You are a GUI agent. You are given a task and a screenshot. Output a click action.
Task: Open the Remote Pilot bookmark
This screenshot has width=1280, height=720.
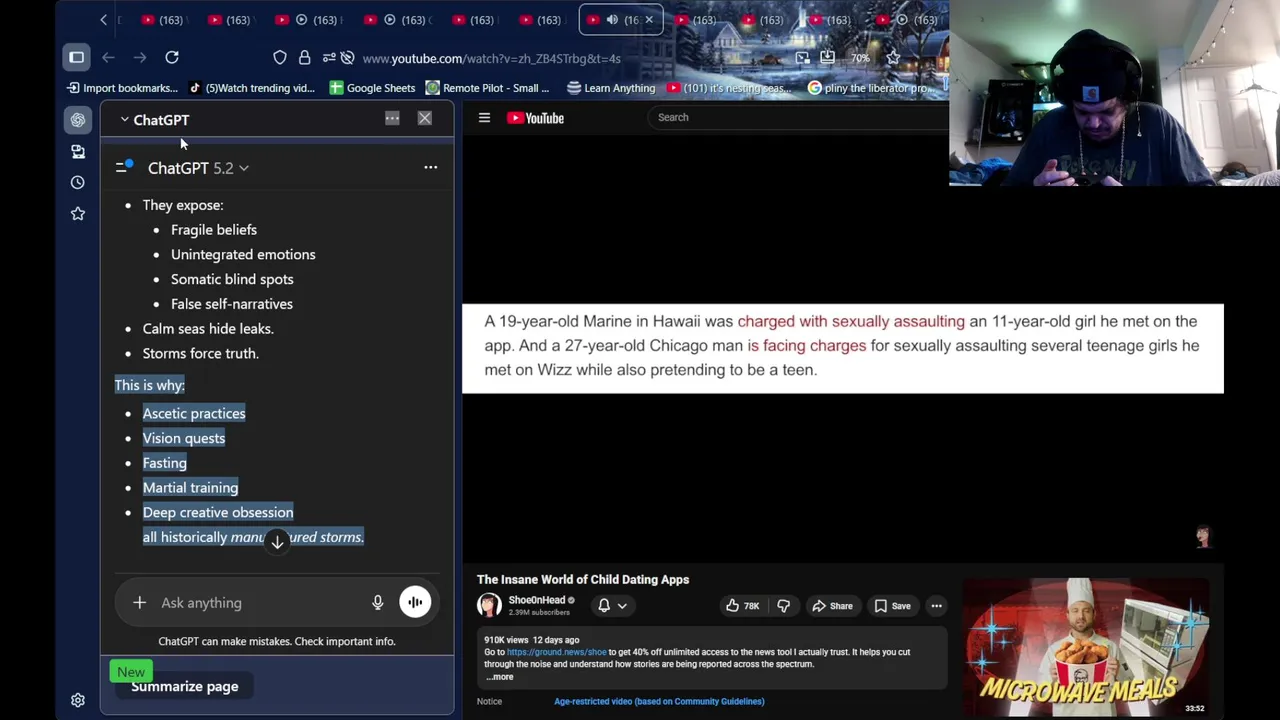[487, 88]
